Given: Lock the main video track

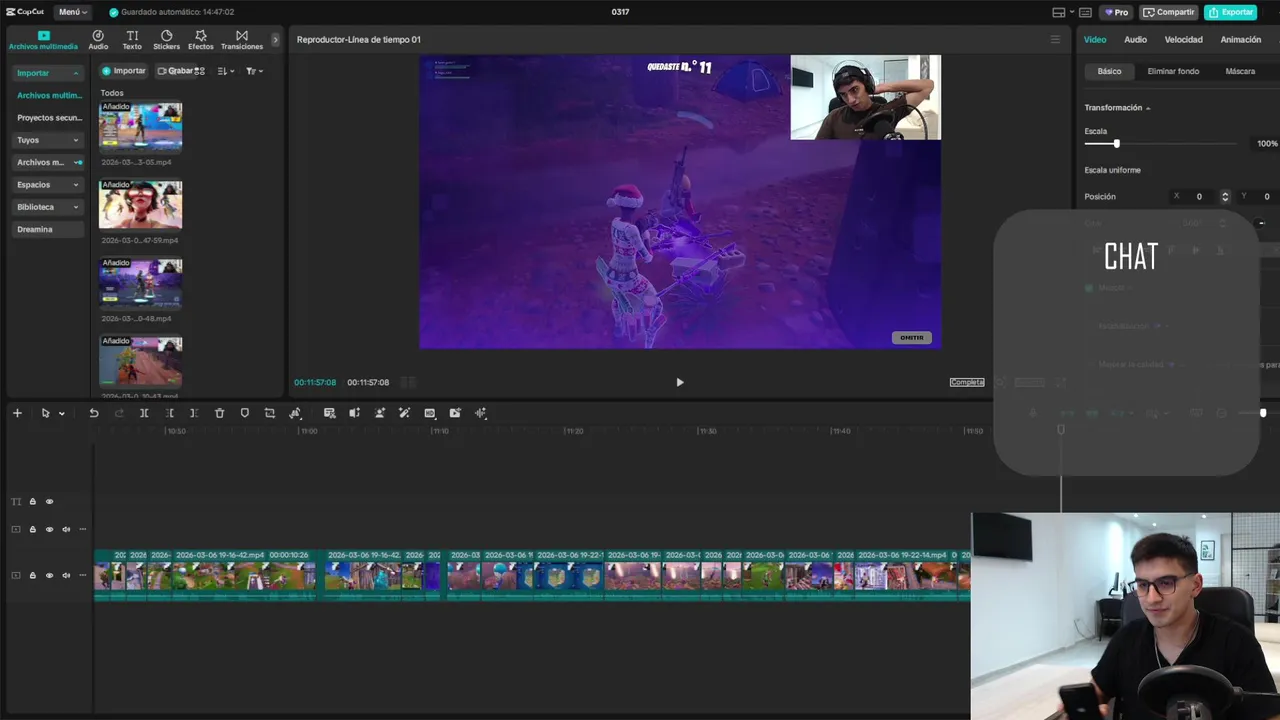Looking at the screenshot, I should point(32,576).
